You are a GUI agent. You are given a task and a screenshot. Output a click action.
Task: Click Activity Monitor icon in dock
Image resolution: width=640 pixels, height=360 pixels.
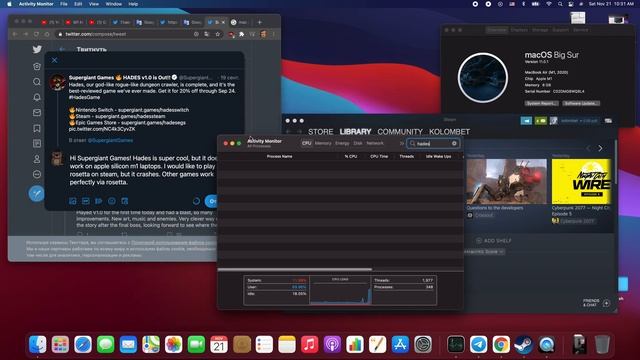point(456,344)
